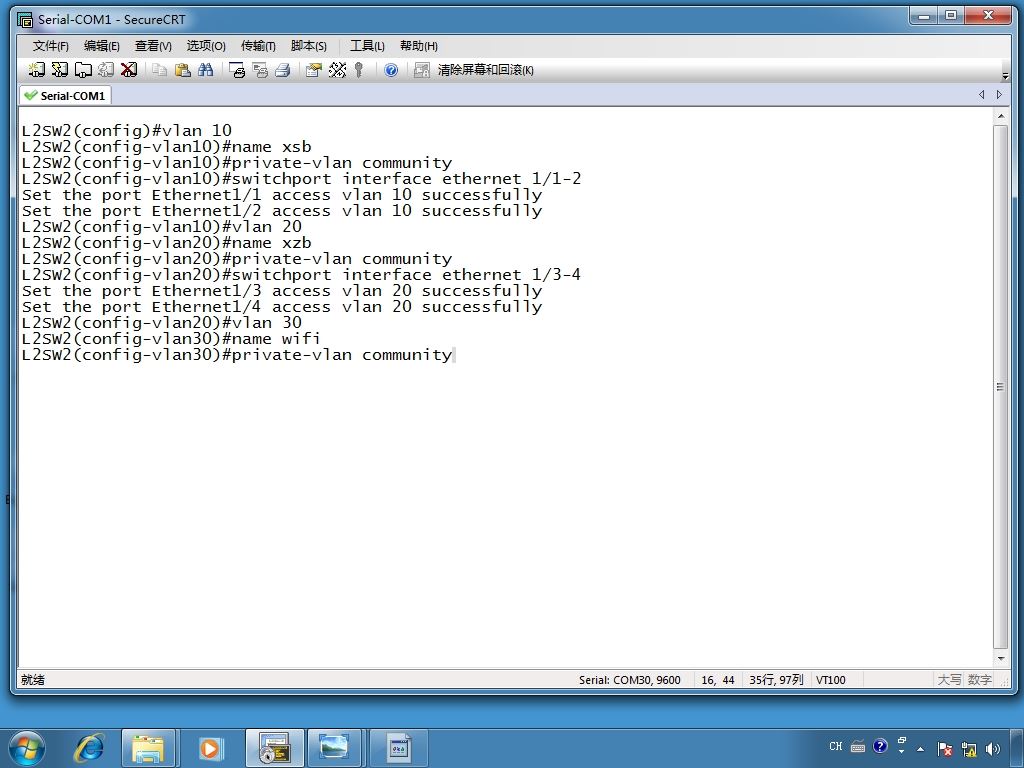This screenshot has height=768, width=1024.
Task: Click 'Set the port Ethernet1/1' line
Action: 281,195
